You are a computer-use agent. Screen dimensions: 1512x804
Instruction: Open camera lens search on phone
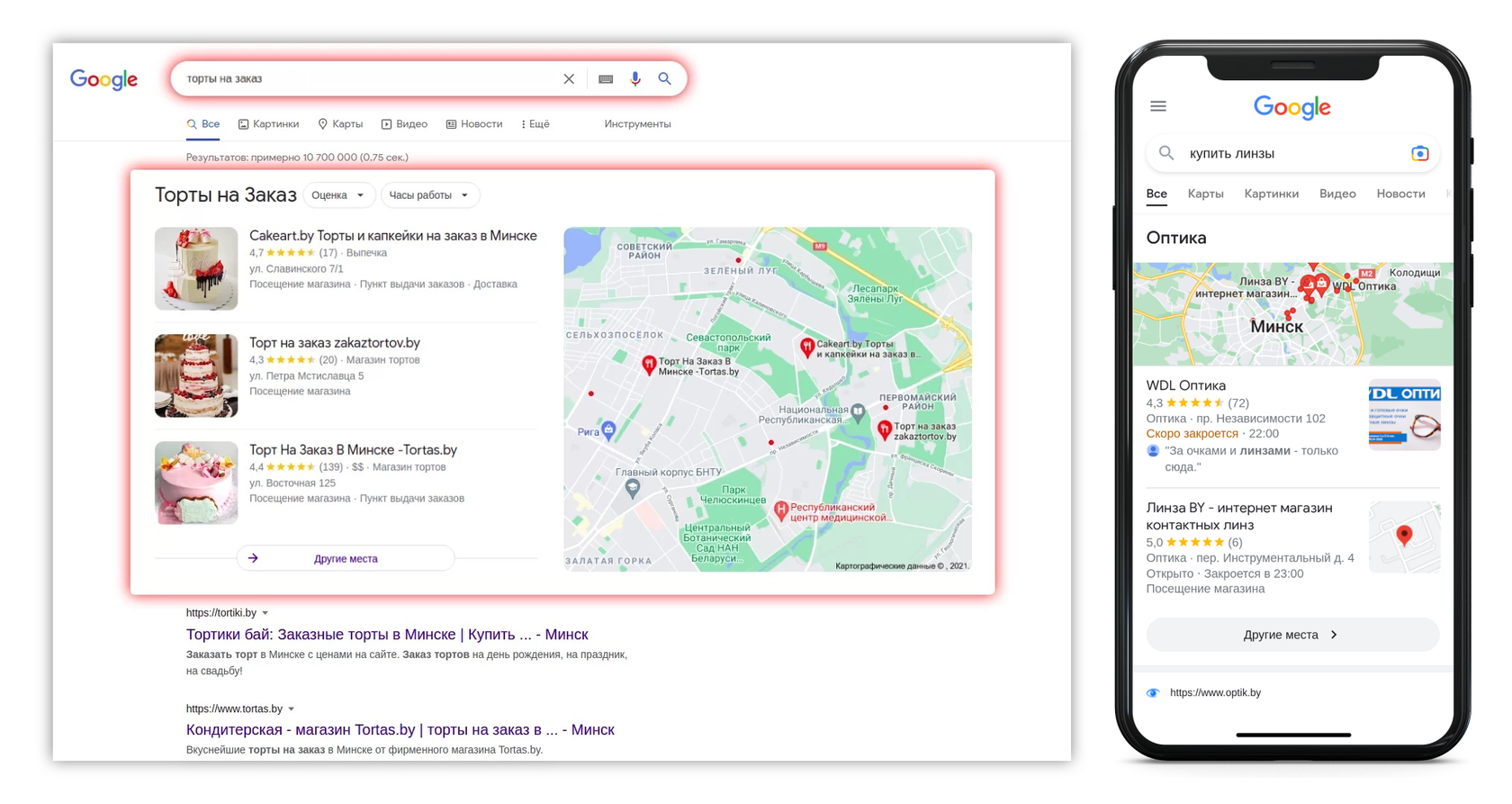pyautogui.click(x=1419, y=154)
